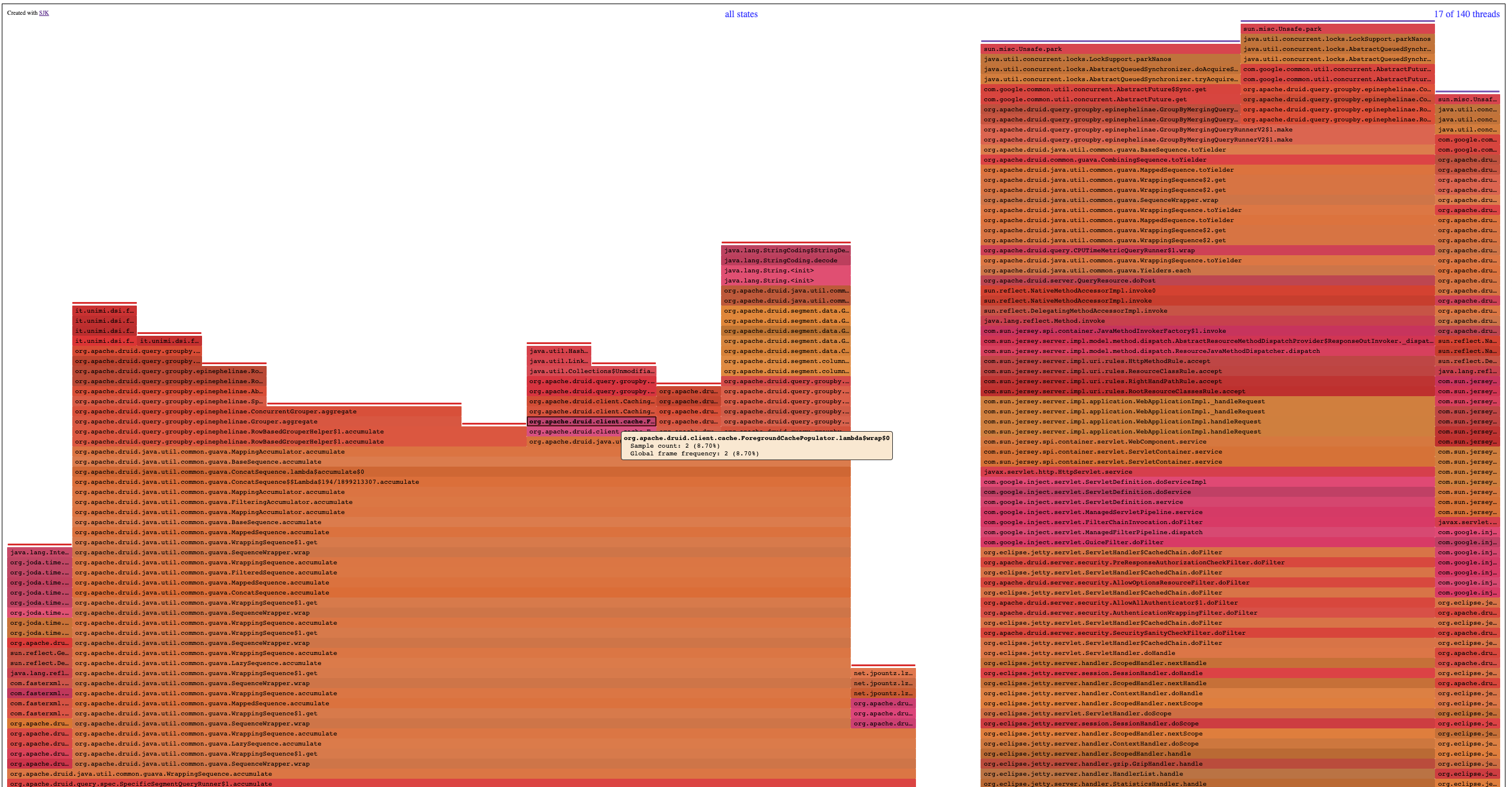The image size is (1512, 787).
Task: Click the topmost it.unimi.dsi frame on the left
Action: coord(104,310)
